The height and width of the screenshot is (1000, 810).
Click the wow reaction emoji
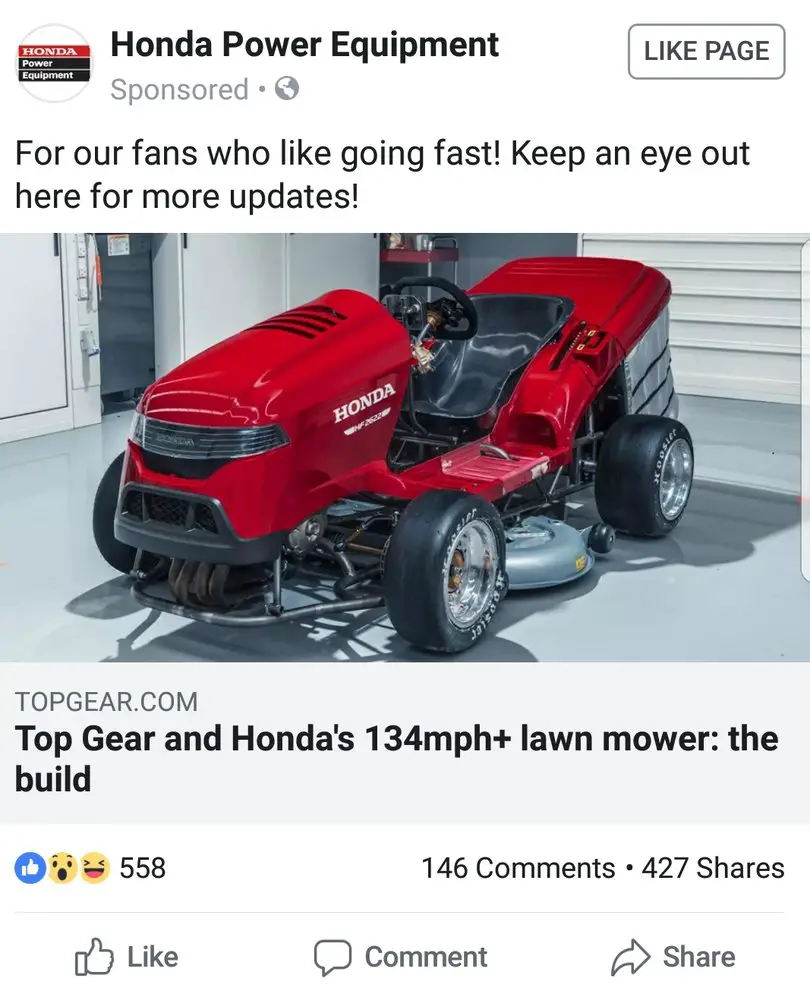click(x=63, y=868)
